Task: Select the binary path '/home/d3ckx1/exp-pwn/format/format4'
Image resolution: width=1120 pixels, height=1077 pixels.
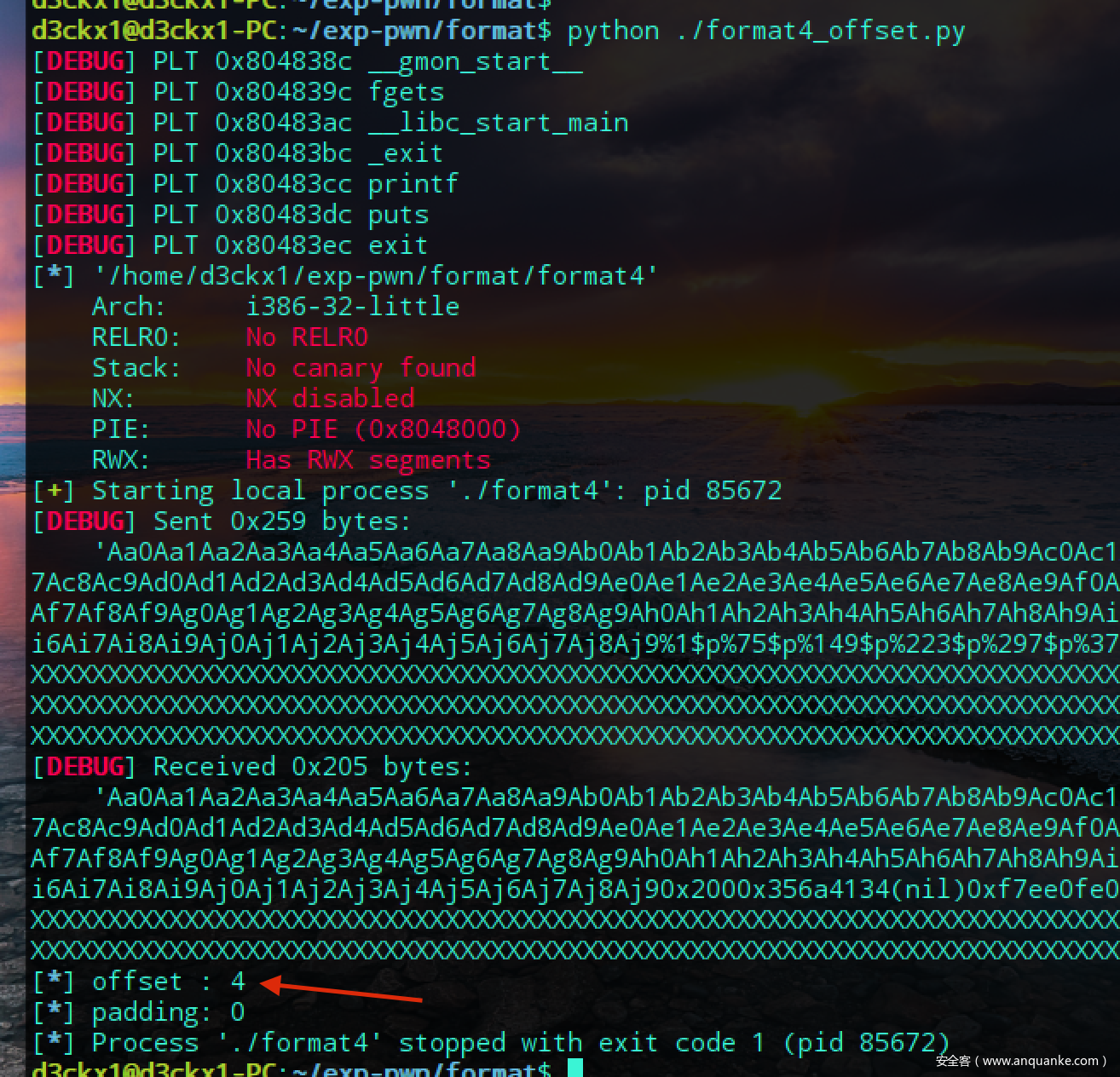Action: coord(375,277)
